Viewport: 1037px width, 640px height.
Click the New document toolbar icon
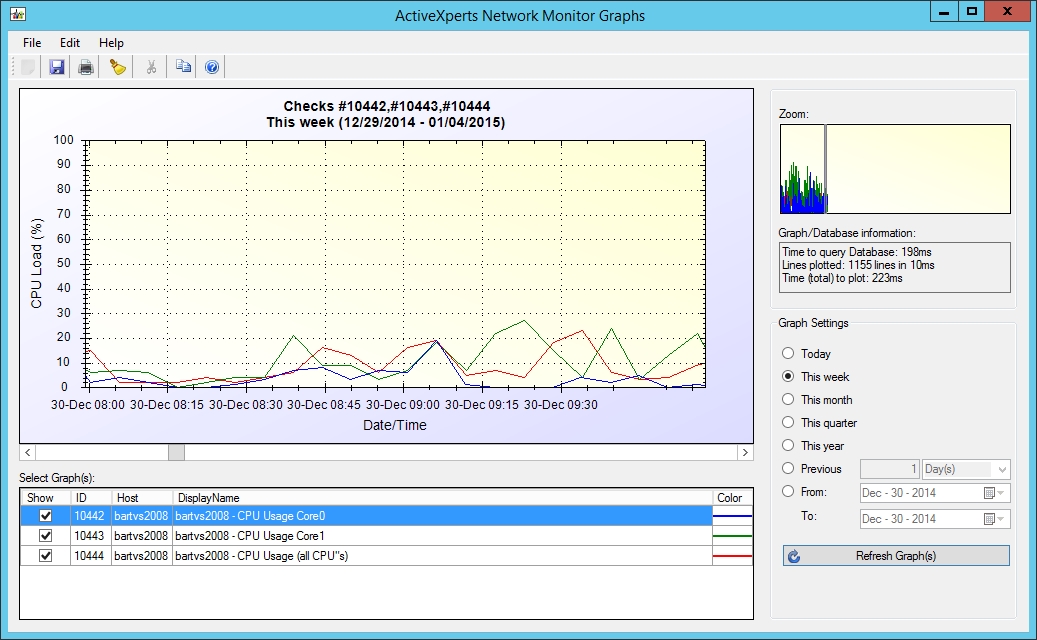28,67
